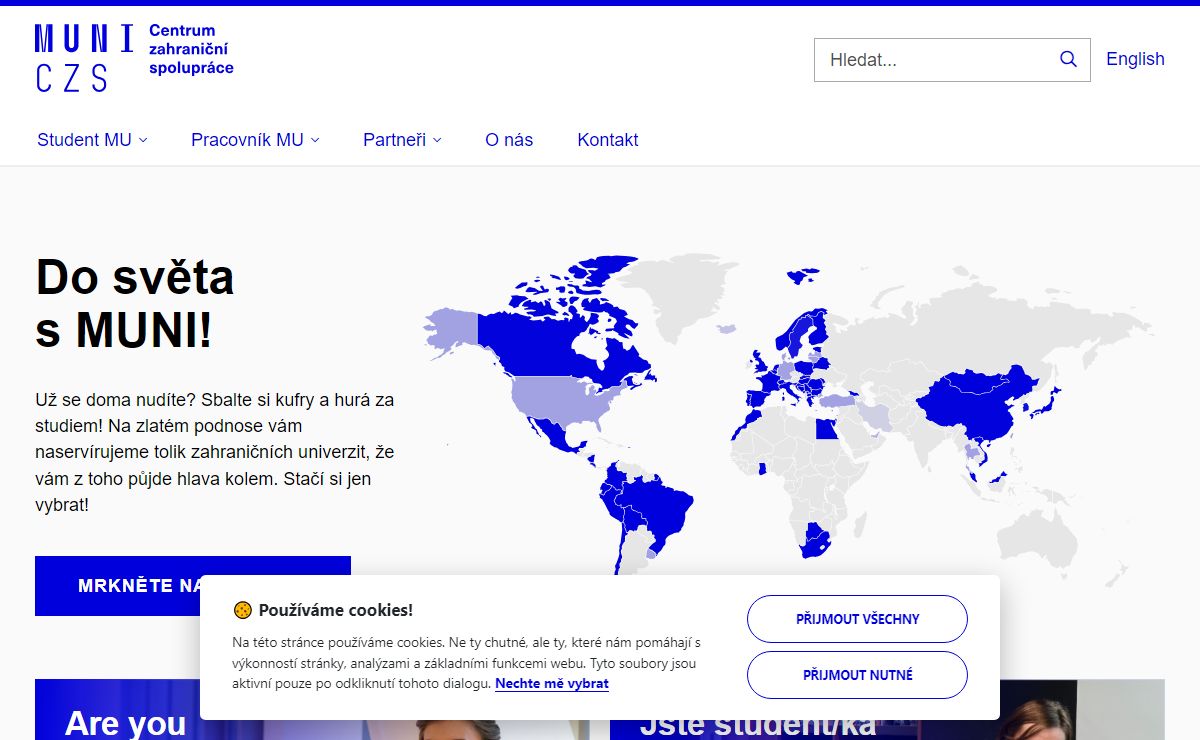Click Centrum zahraniční spolupráce title text
This screenshot has width=1200, height=740.
(x=191, y=50)
